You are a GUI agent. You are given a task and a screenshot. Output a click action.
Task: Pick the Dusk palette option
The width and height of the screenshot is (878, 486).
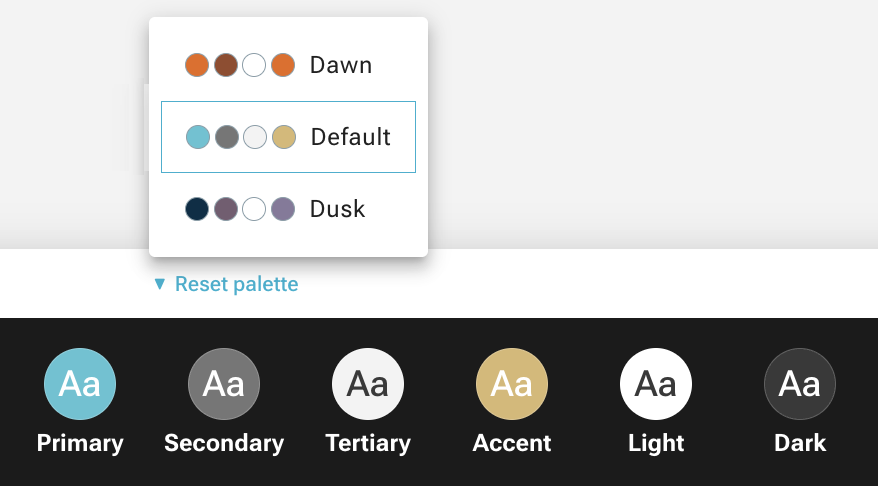point(288,209)
